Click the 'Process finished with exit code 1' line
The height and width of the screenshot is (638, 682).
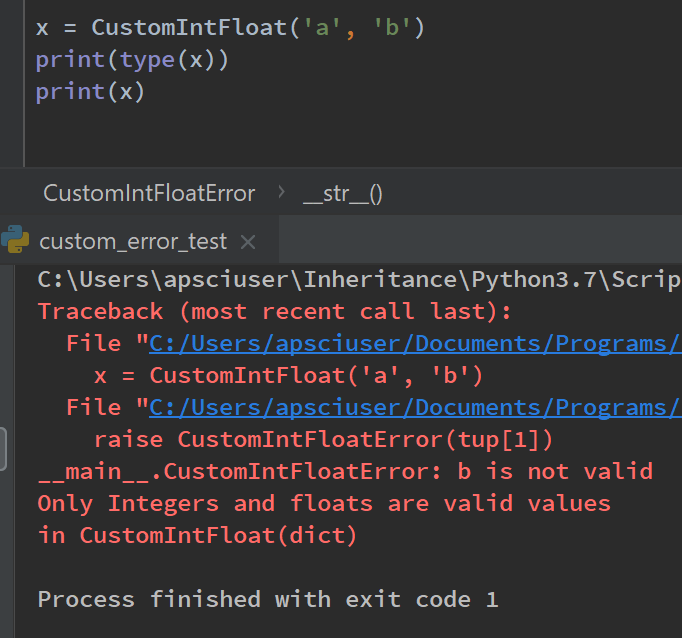coord(267,600)
